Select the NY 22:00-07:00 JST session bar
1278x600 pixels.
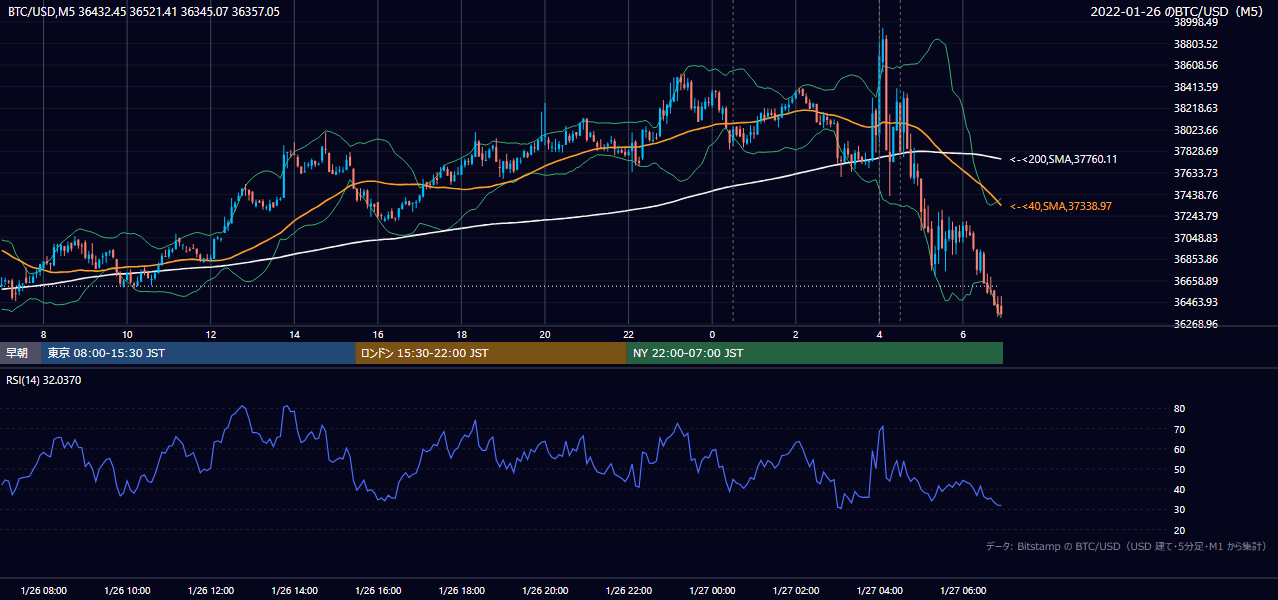click(x=815, y=353)
